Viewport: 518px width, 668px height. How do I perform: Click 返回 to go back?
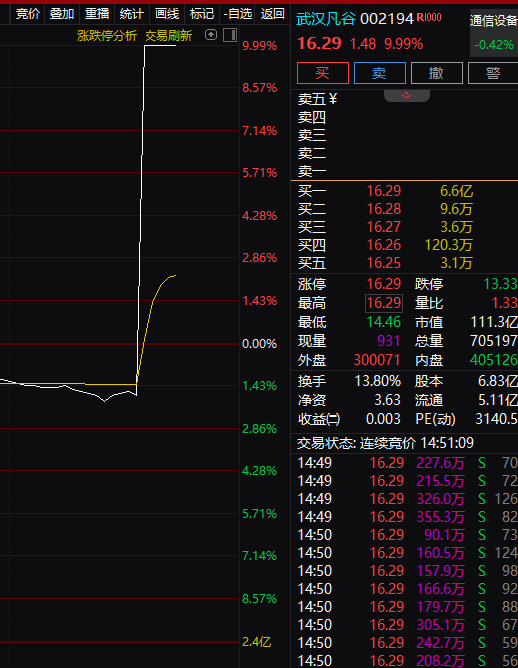(x=272, y=14)
